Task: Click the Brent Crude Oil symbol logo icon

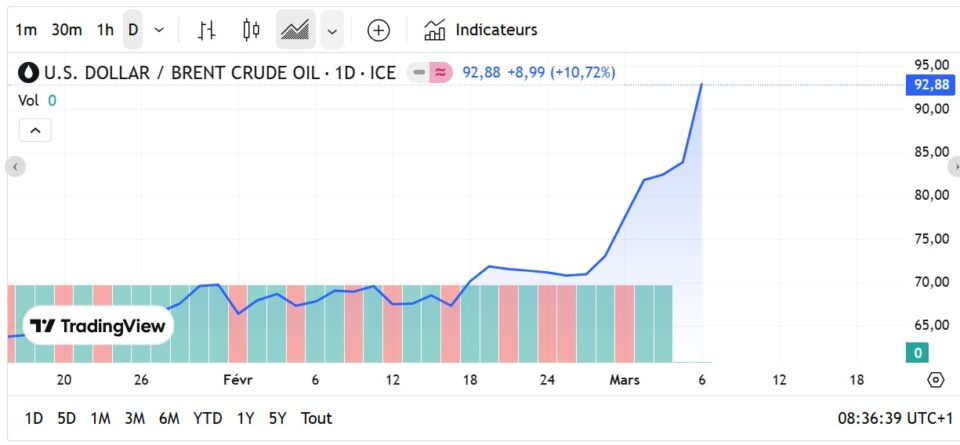Action: point(29,72)
